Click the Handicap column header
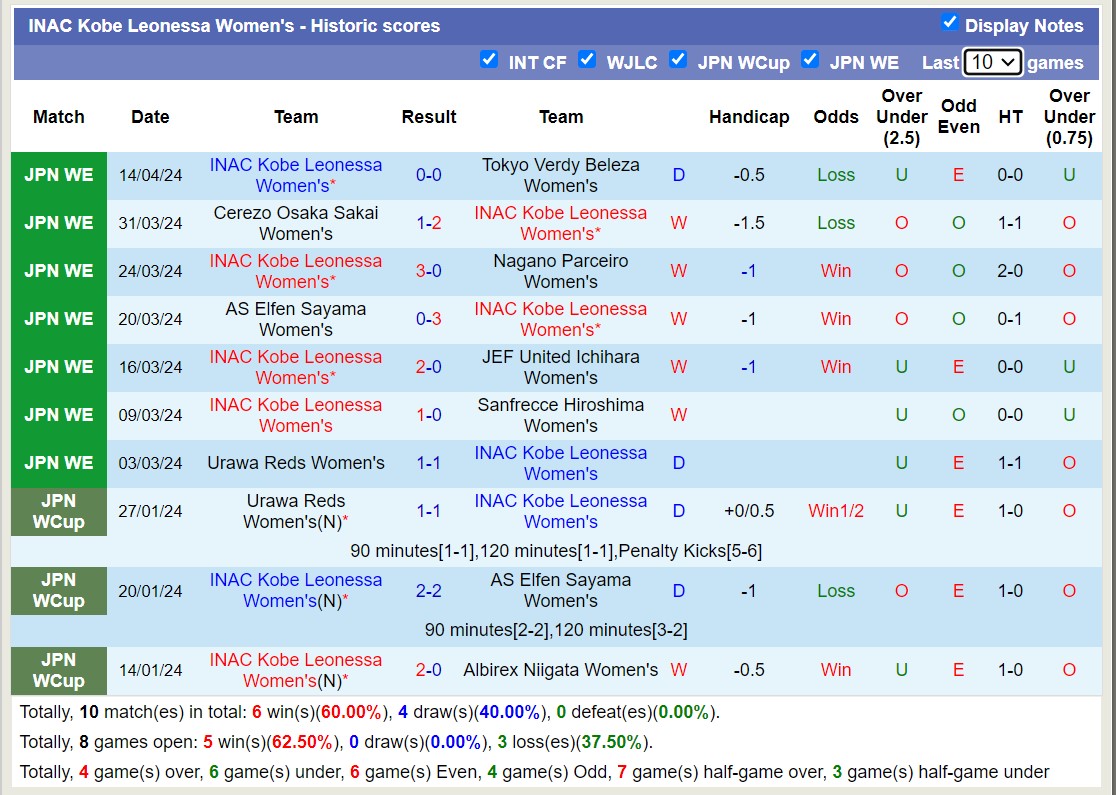The image size is (1116, 795). pos(749,117)
